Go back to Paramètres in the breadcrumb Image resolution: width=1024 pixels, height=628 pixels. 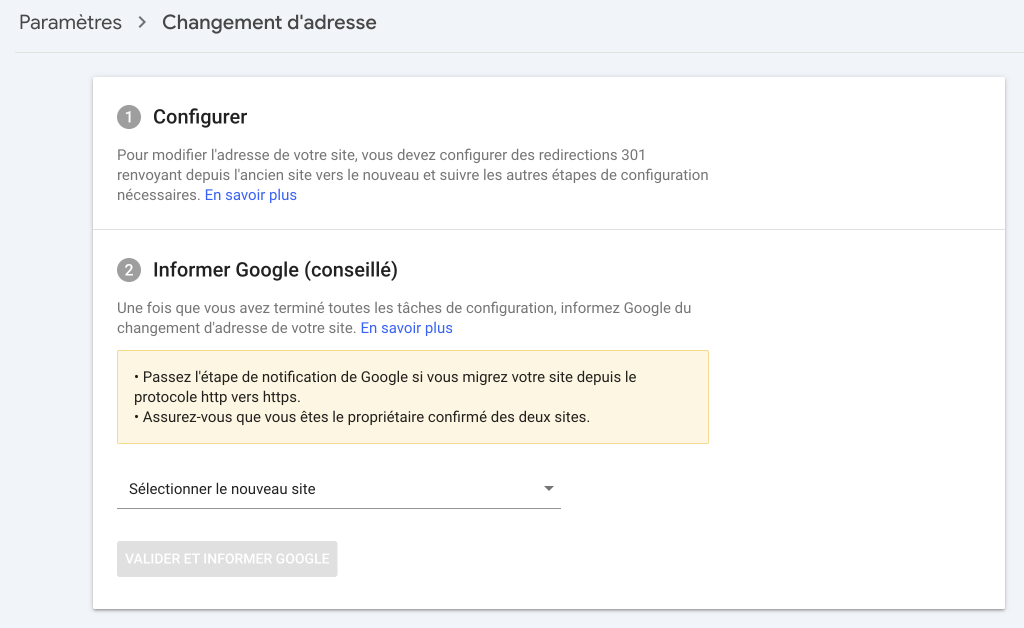click(x=70, y=22)
